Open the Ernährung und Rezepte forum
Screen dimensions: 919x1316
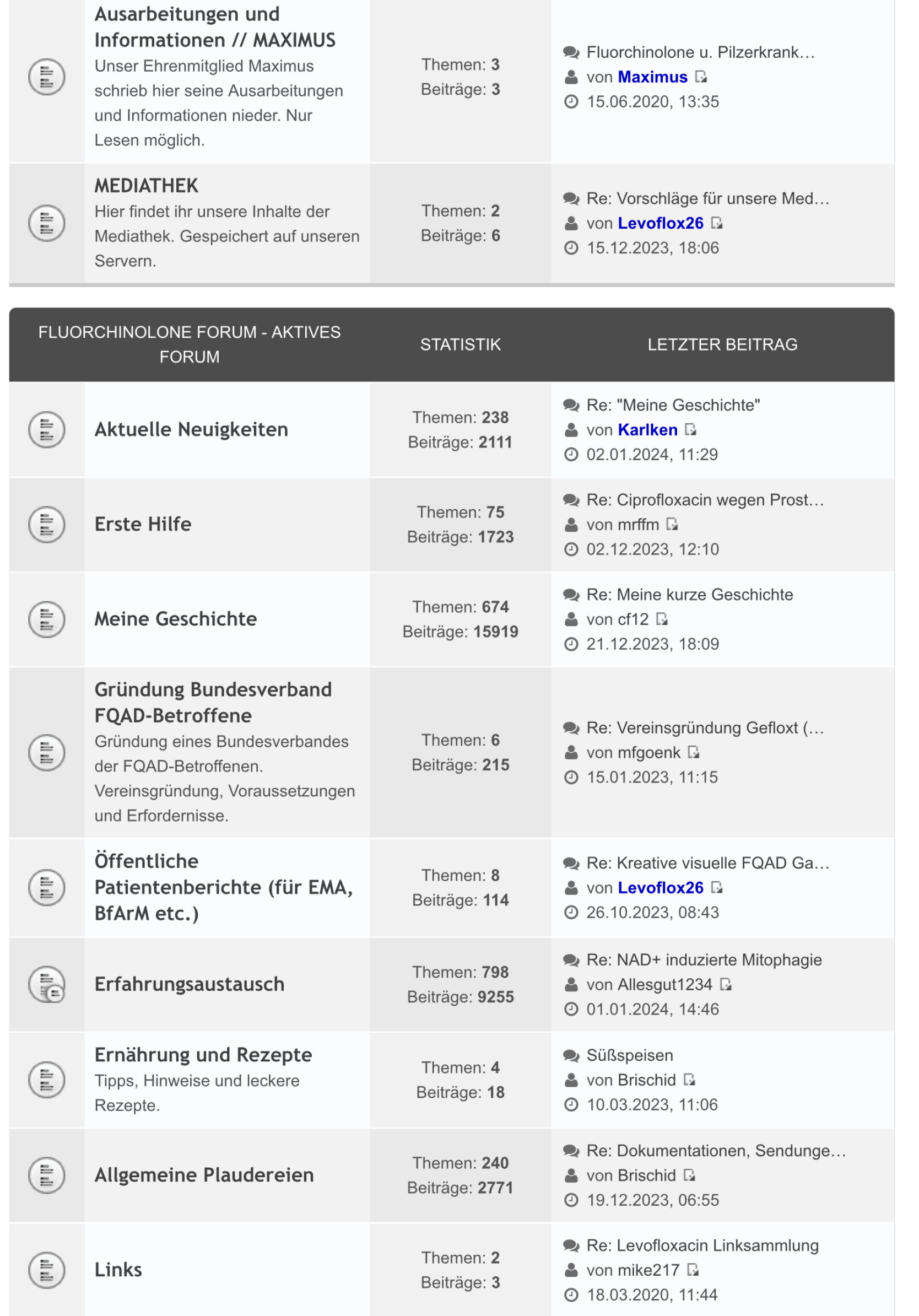click(203, 1054)
